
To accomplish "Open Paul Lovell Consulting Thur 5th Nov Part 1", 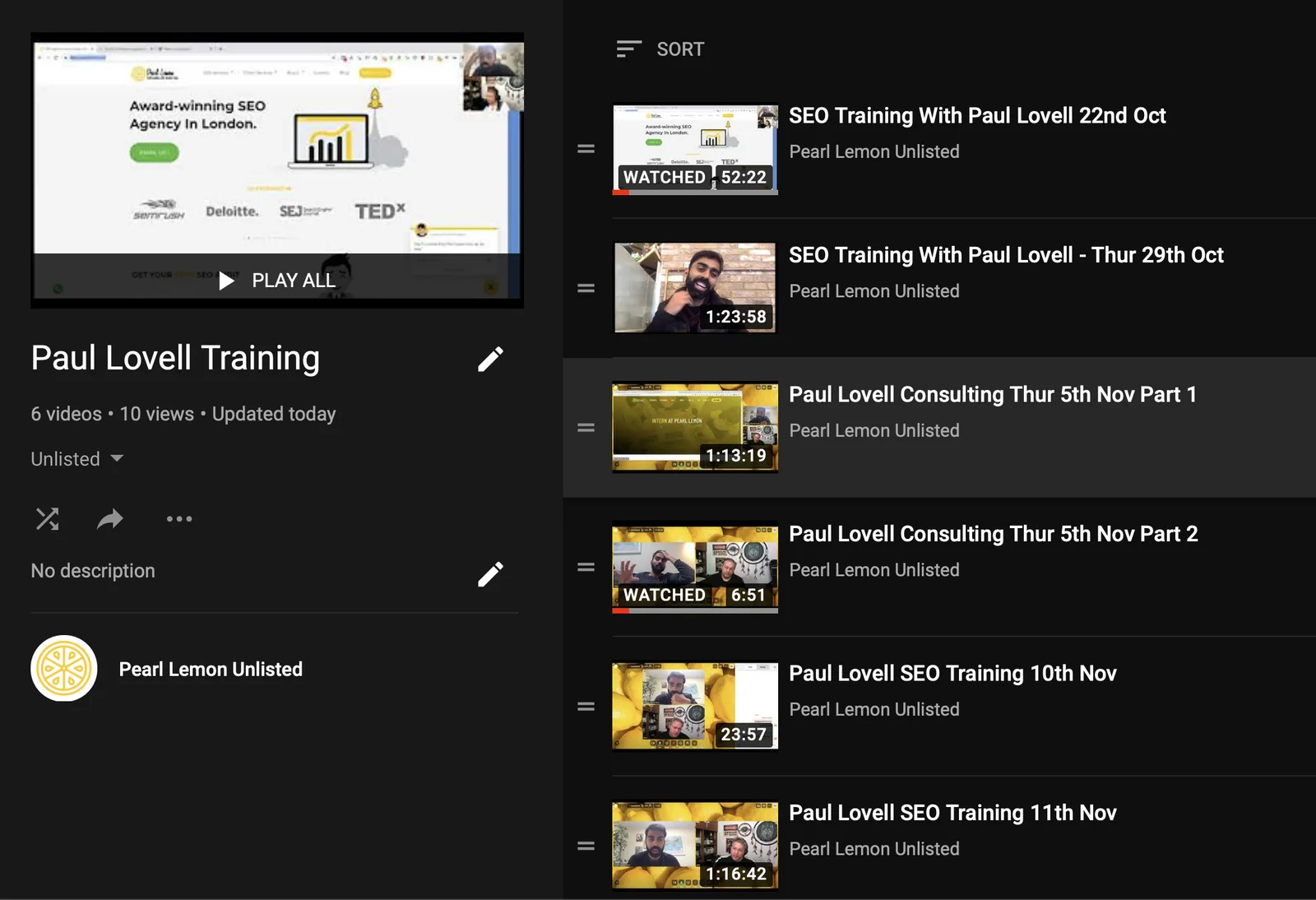I will pyautogui.click(x=992, y=395).
